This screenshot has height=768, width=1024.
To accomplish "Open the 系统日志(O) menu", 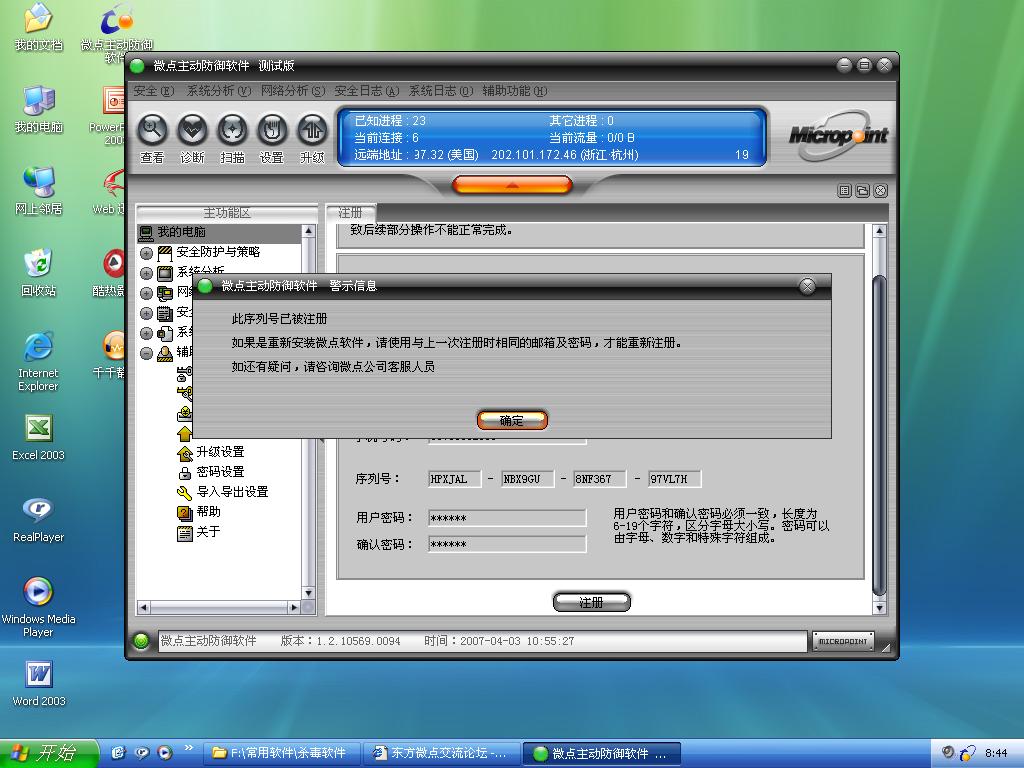I will (x=441, y=91).
